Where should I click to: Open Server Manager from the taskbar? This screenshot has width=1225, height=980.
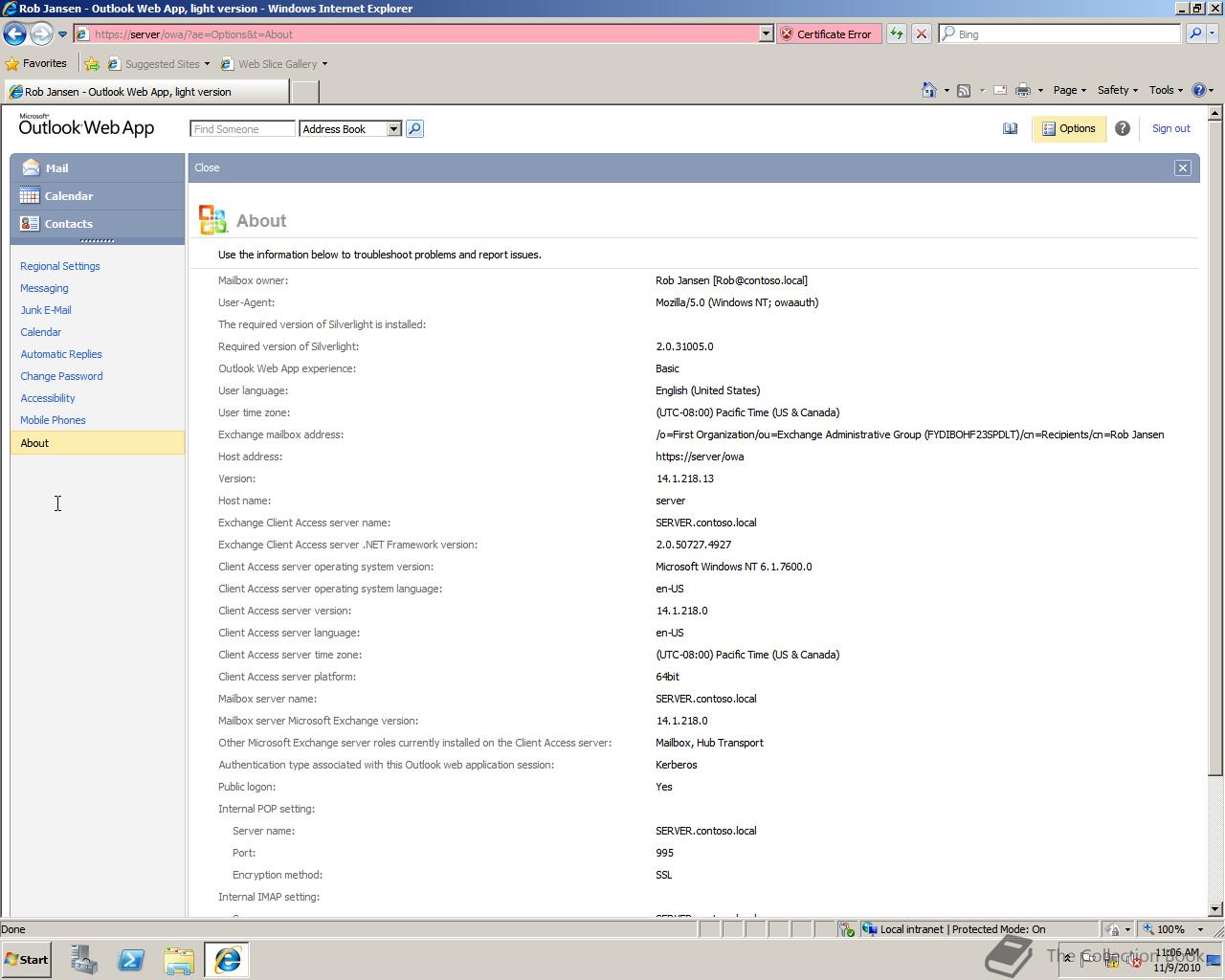(84, 960)
